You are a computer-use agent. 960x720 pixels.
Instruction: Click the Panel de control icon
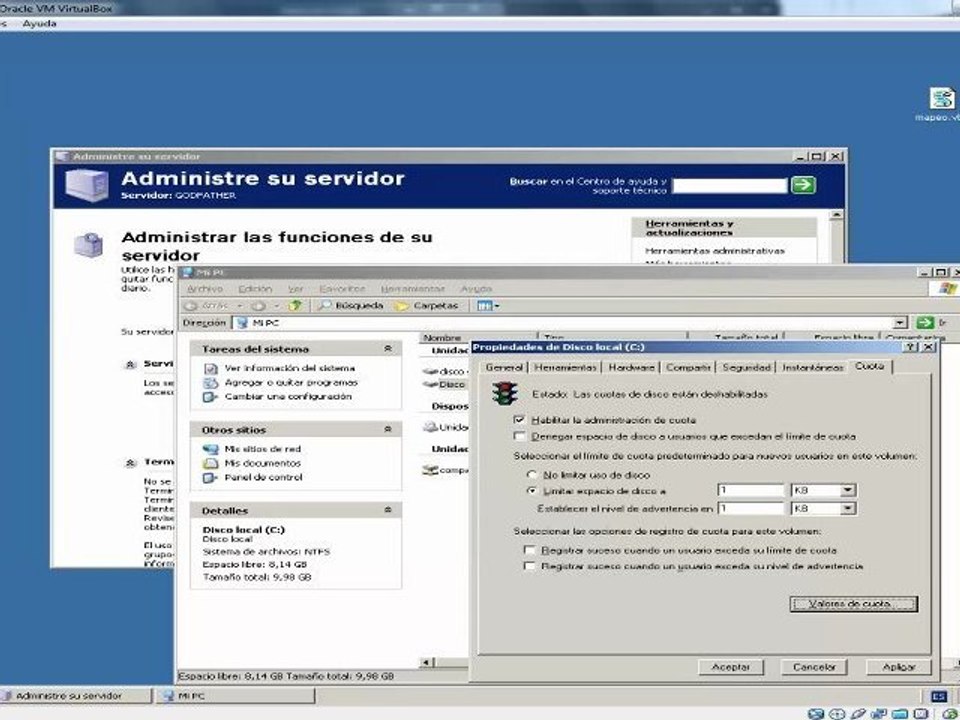211,477
